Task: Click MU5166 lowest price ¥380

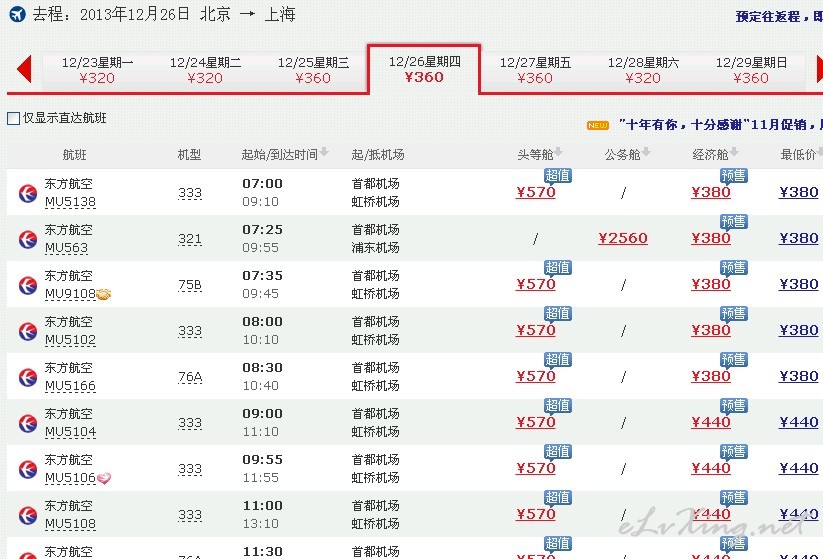Action: point(798,376)
